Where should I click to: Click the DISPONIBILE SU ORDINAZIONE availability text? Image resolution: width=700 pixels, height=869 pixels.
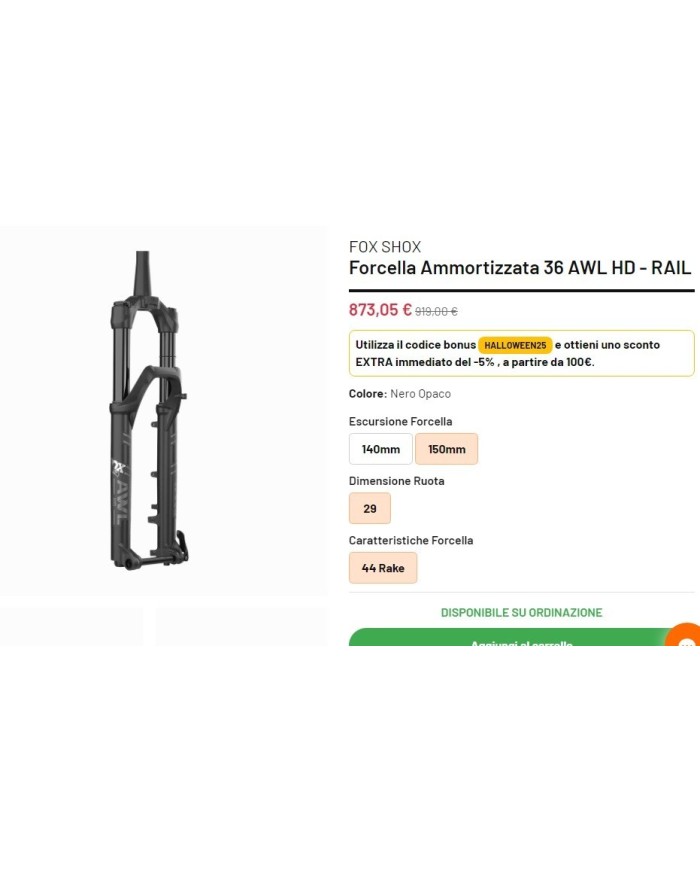pyautogui.click(x=520, y=612)
